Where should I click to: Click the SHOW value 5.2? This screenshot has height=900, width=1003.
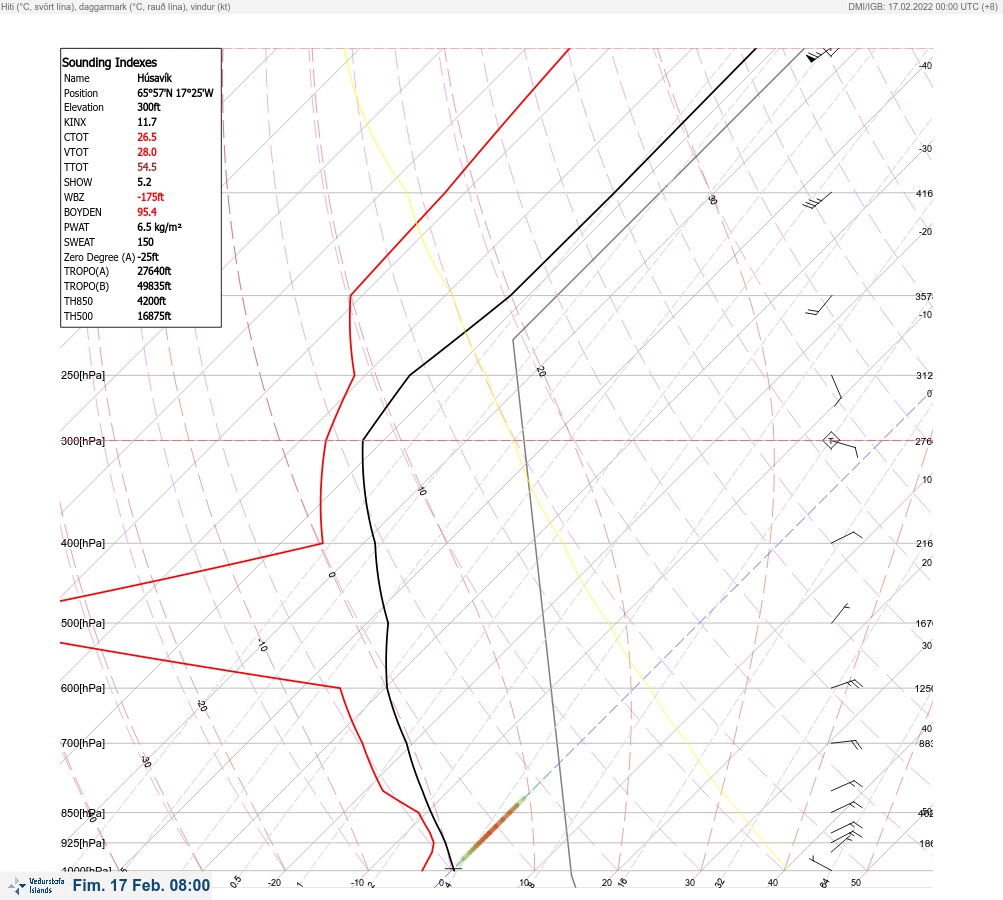click(x=144, y=182)
